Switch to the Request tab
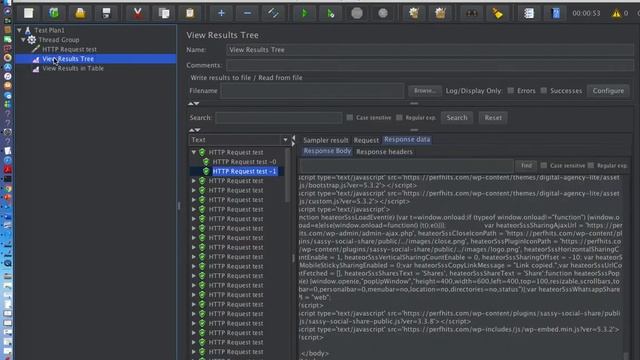 (366, 140)
